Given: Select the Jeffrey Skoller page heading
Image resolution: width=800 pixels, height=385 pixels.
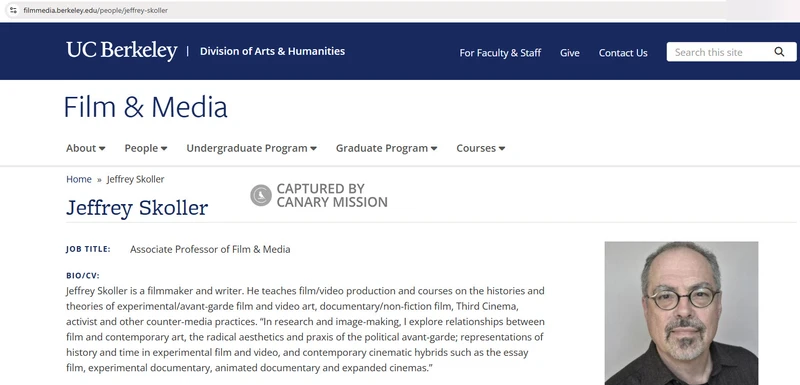Looking at the screenshot, I should tap(137, 208).
